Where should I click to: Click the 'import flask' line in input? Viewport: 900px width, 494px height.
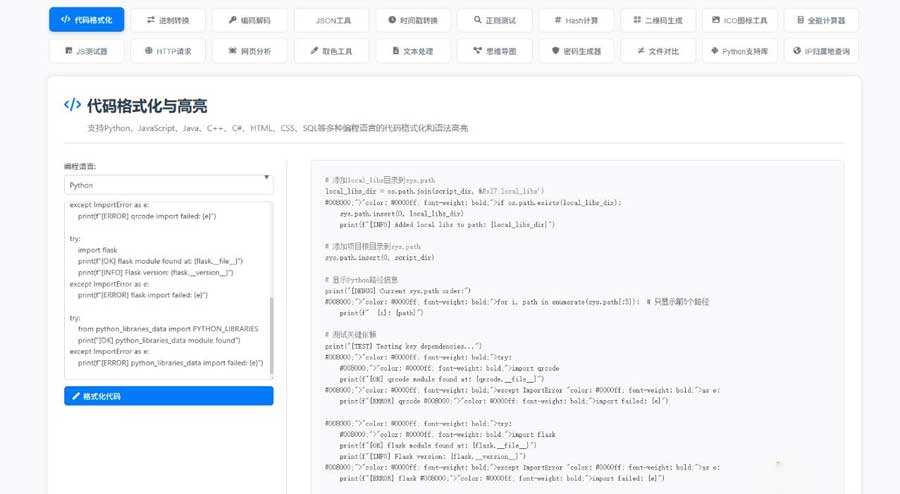pyautogui.click(x=97, y=250)
